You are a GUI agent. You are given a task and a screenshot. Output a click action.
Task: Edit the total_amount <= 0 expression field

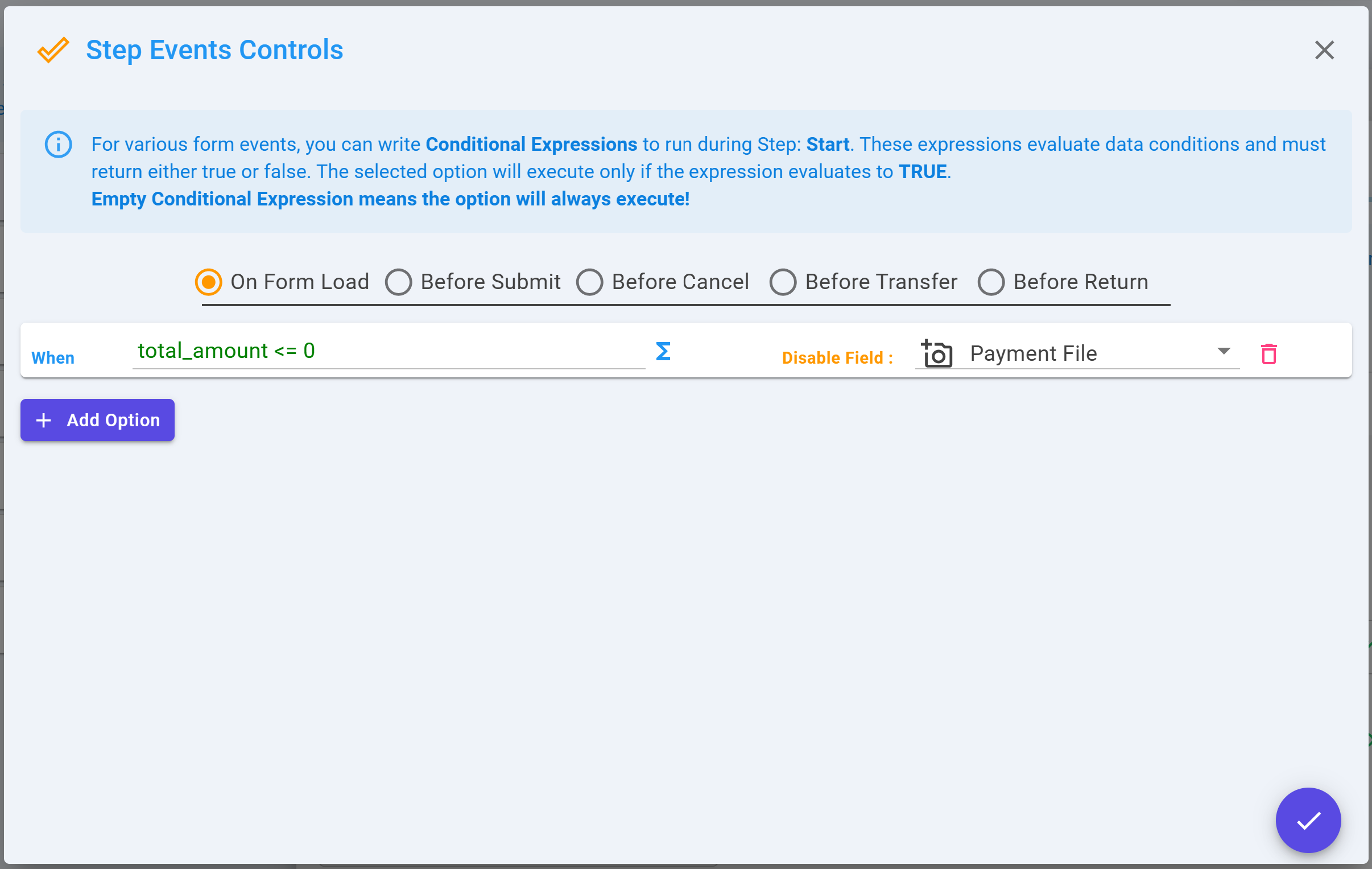(x=389, y=351)
